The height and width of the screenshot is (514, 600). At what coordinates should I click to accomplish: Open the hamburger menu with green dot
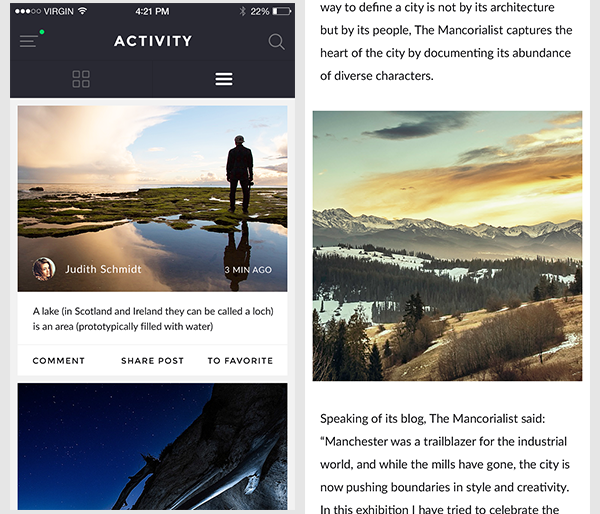[31, 39]
